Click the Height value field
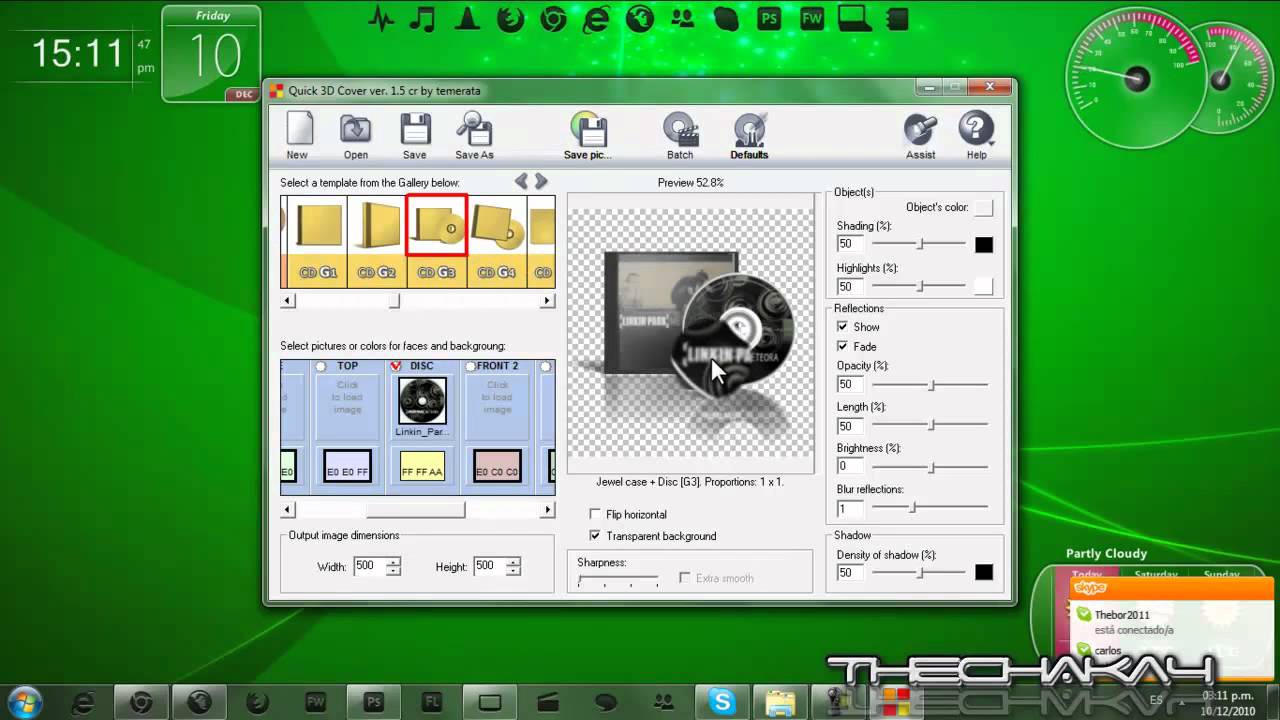This screenshot has width=1280, height=720. tap(488, 566)
